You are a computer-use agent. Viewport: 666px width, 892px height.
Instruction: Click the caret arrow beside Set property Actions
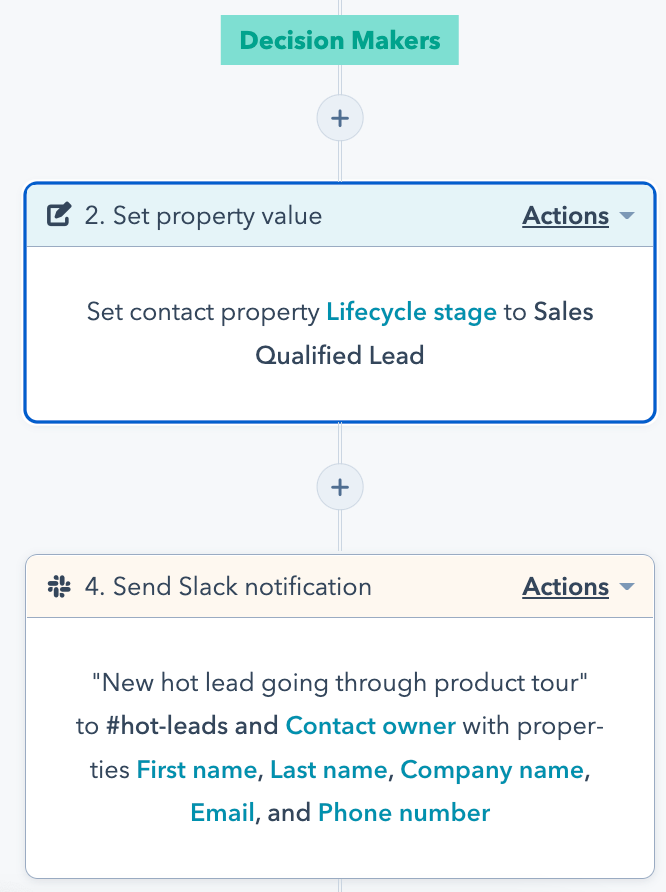point(627,216)
